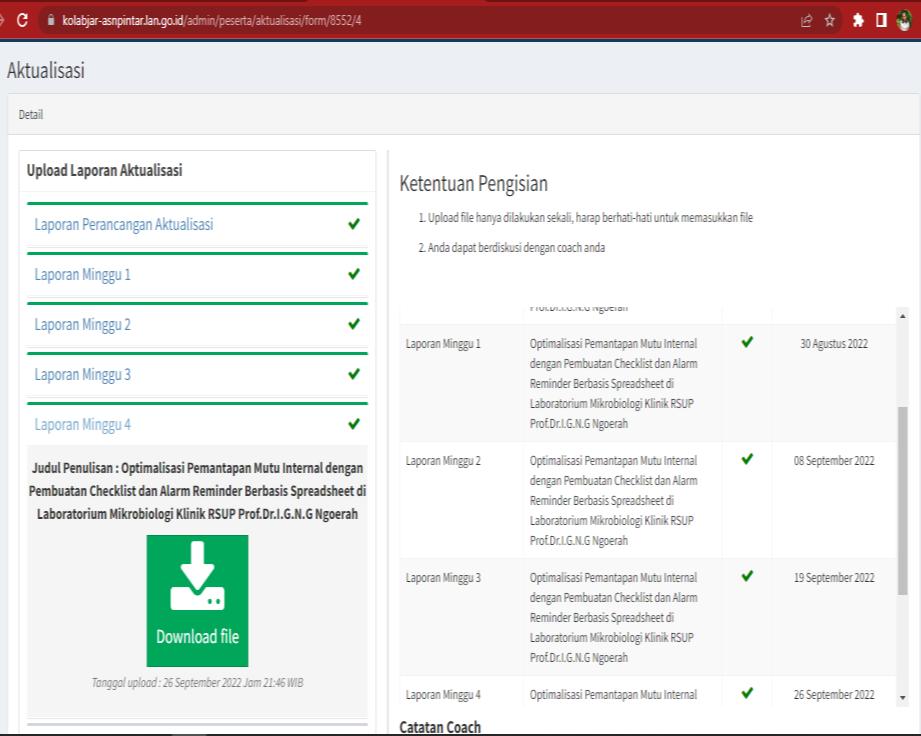
Task: Click table cell Laporan Minggu 1
Action: (443, 344)
